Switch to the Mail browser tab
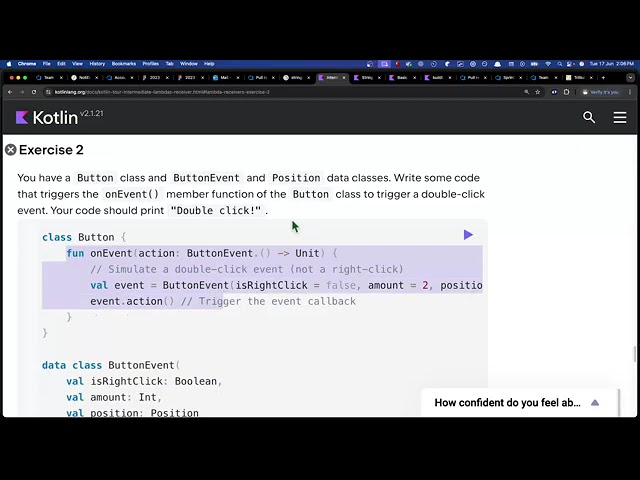The height and width of the screenshot is (480, 640). (225, 78)
